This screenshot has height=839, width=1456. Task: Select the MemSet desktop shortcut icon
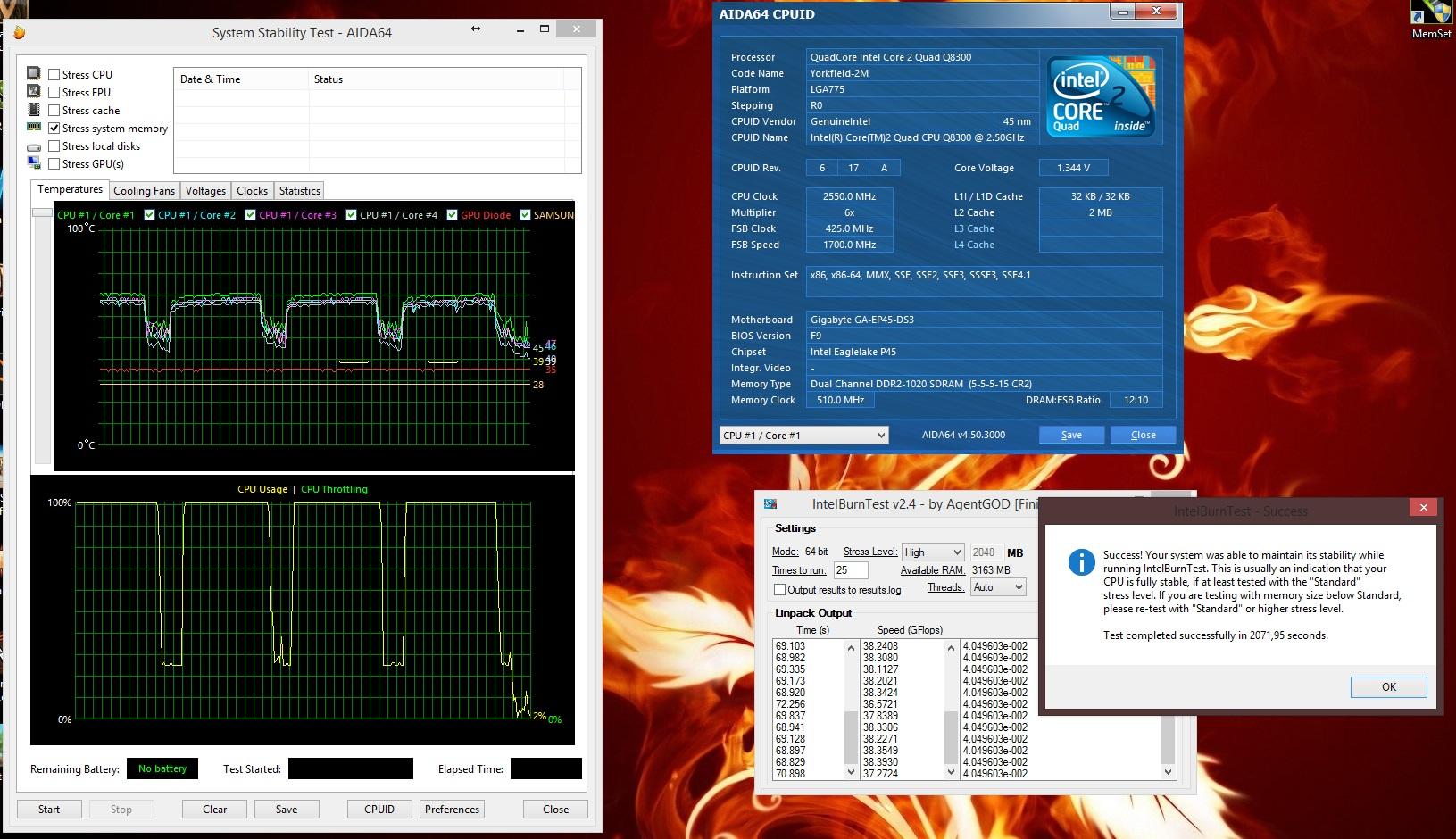[x=1431, y=19]
